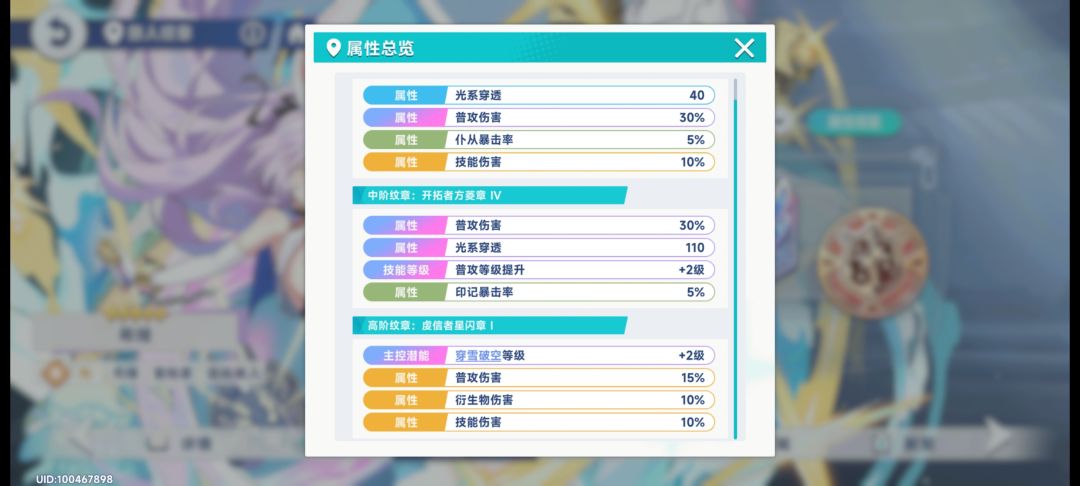1080x486 pixels.
Task: Select the 衍生物伤害 10% row
Action: pyautogui.click(x=539, y=400)
